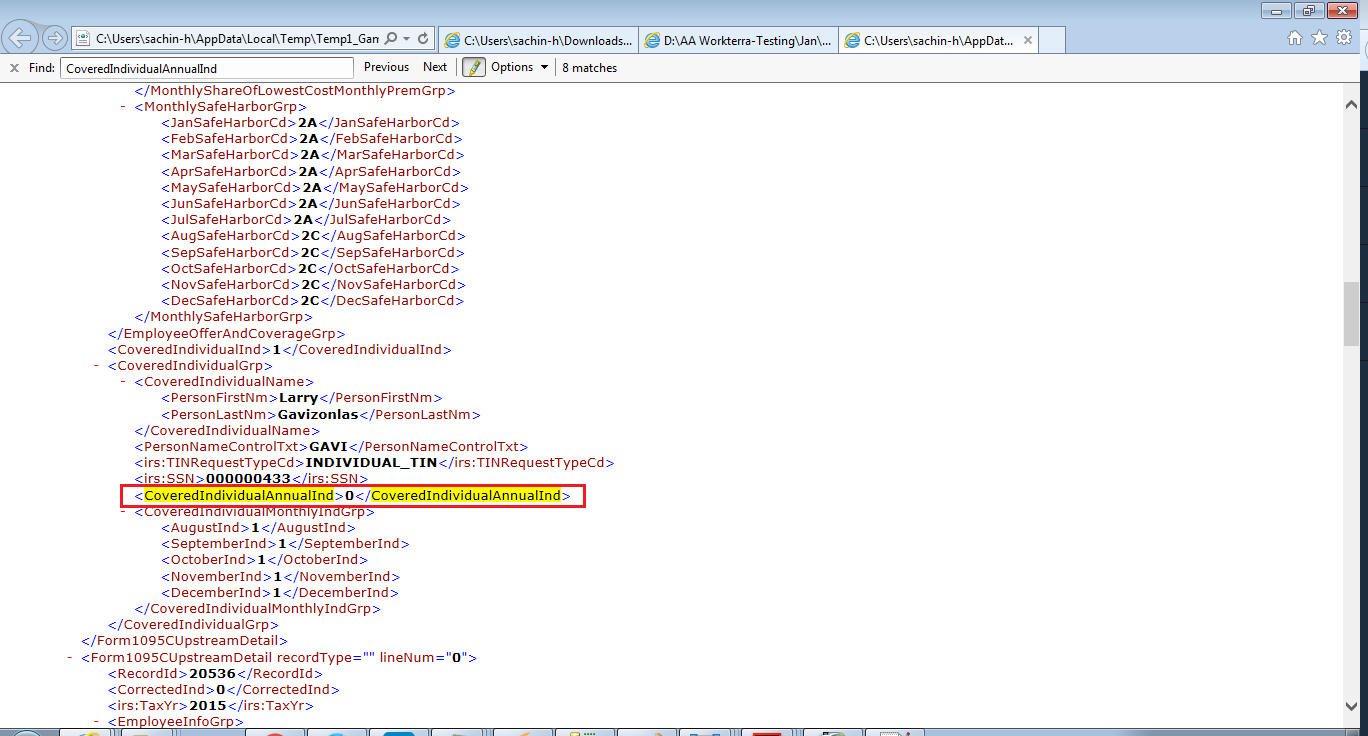Screen dimensions: 1368x736
Task: Click Previous in the Find bar
Action: [386, 67]
